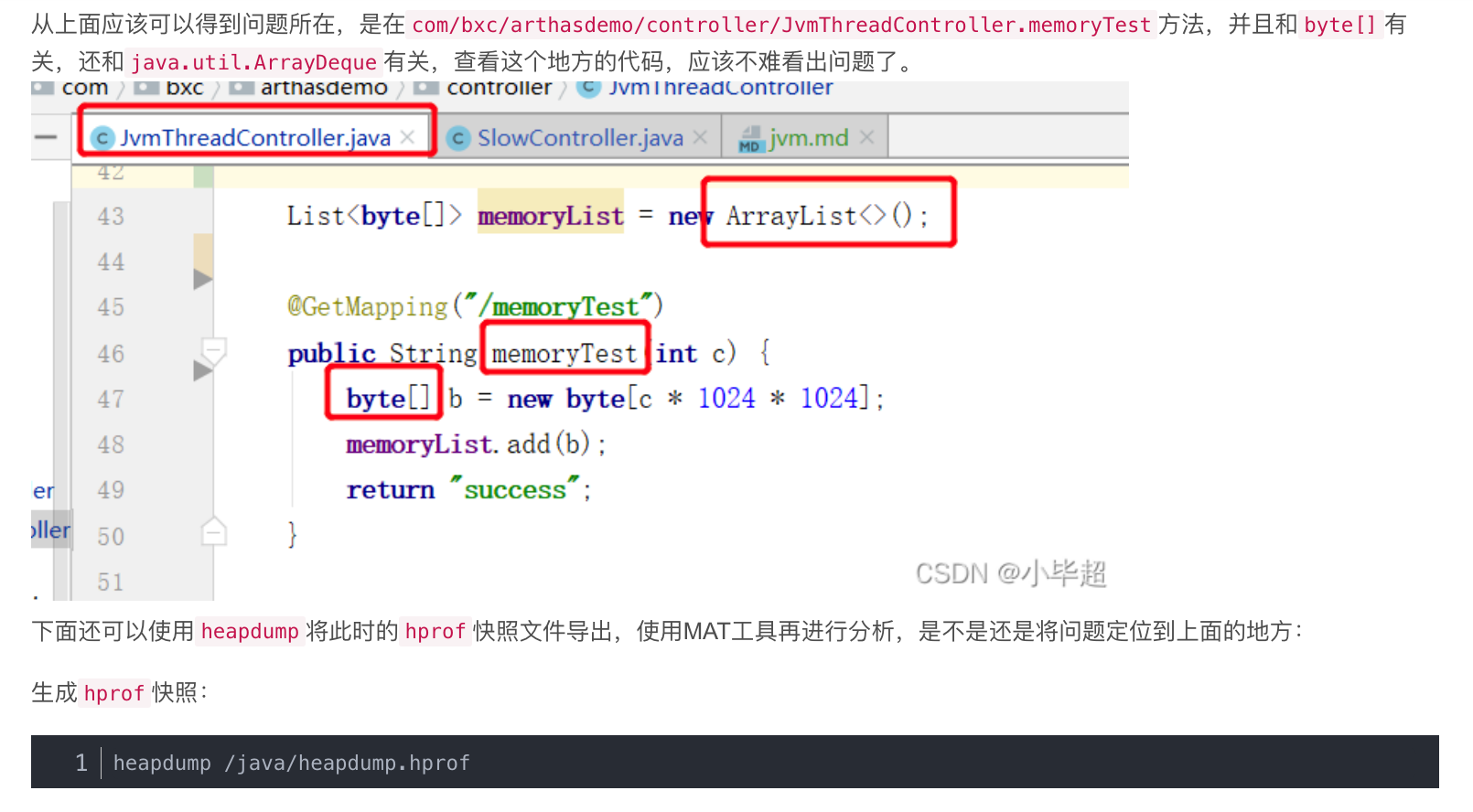Click the folder icon before 'controller' breadcrumb
Screen dimensions: 1473x812
point(426,88)
